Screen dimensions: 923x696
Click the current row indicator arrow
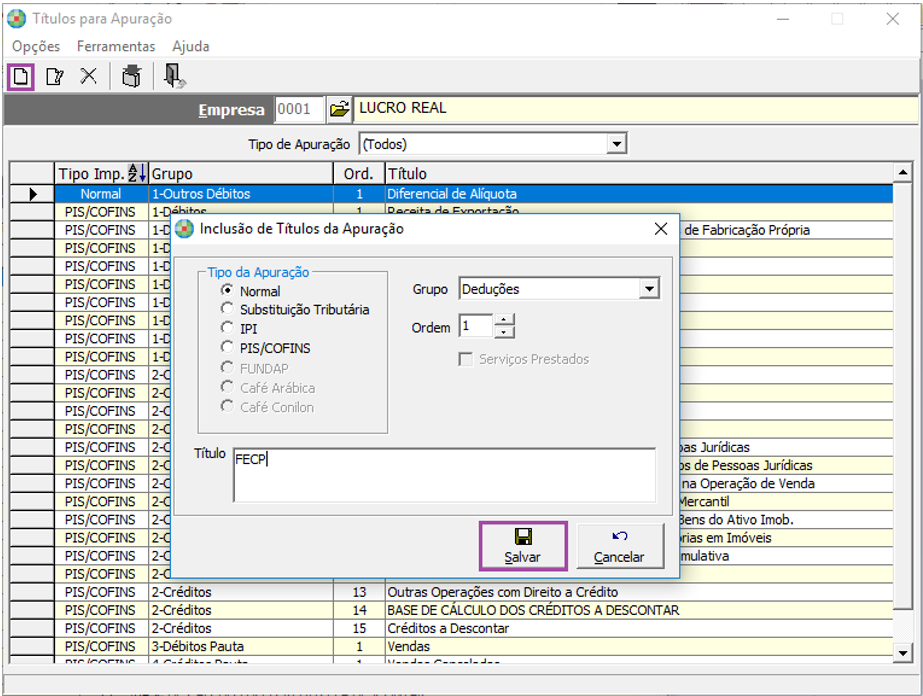click(x=32, y=194)
